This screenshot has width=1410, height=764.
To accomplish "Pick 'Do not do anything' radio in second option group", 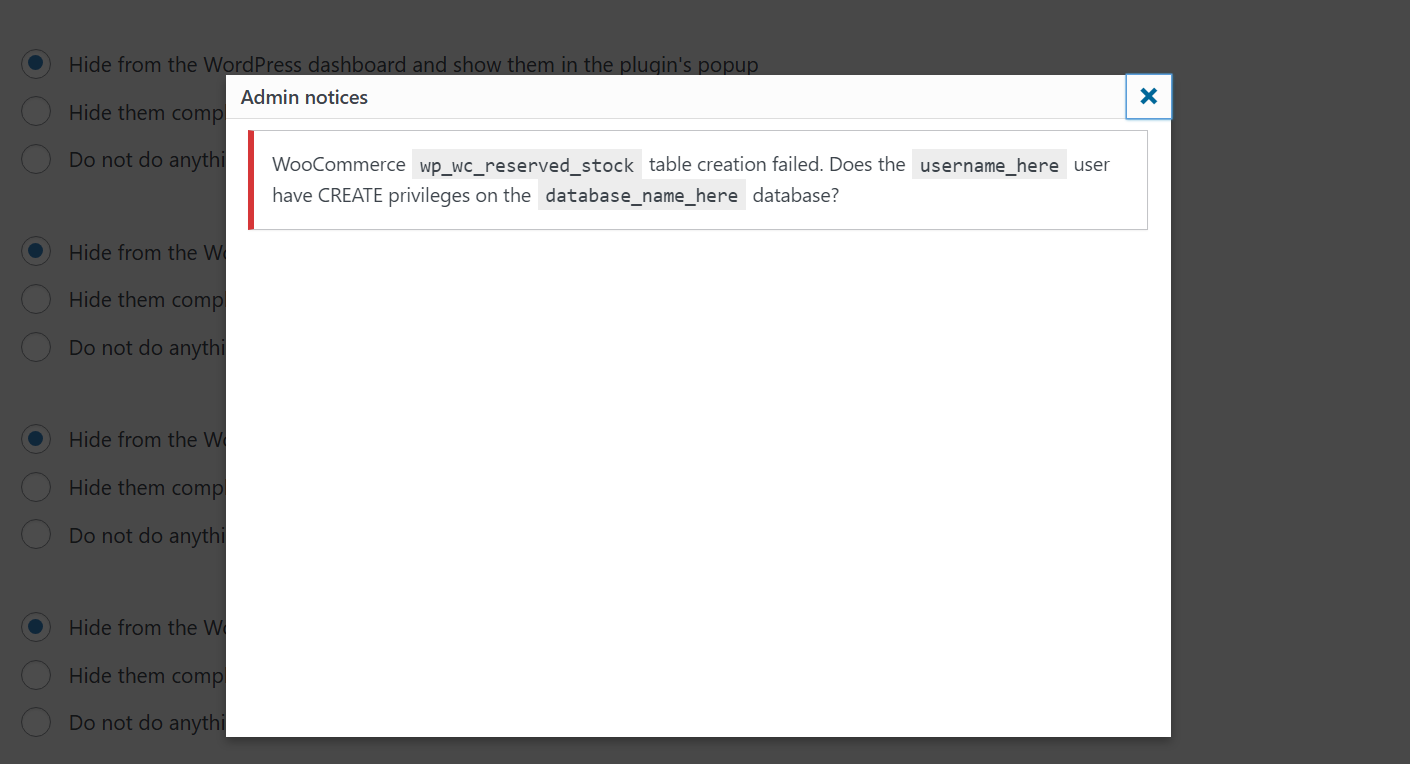I will tap(36, 346).
